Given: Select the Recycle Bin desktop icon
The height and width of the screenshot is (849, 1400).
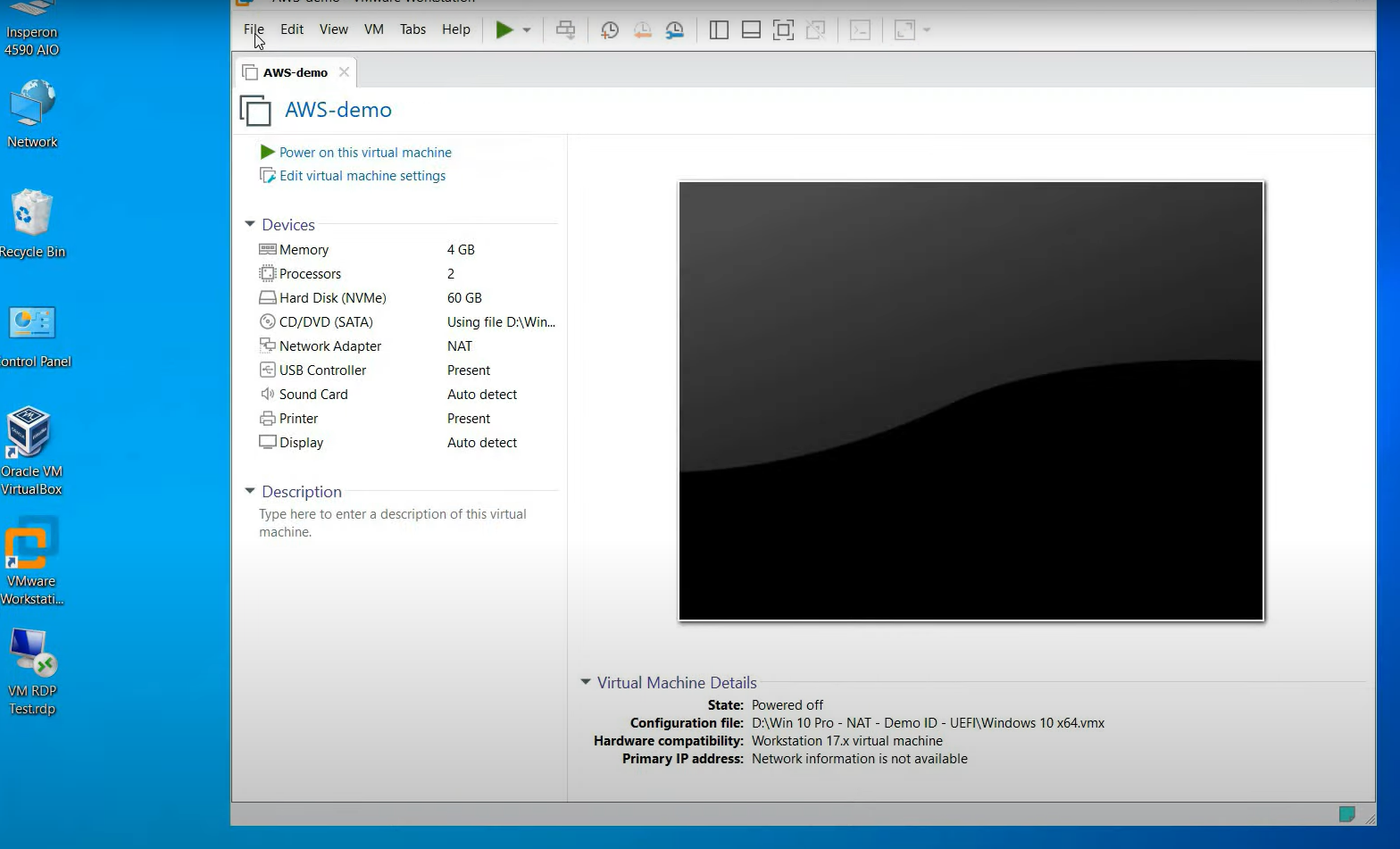Looking at the screenshot, I should [x=32, y=224].
